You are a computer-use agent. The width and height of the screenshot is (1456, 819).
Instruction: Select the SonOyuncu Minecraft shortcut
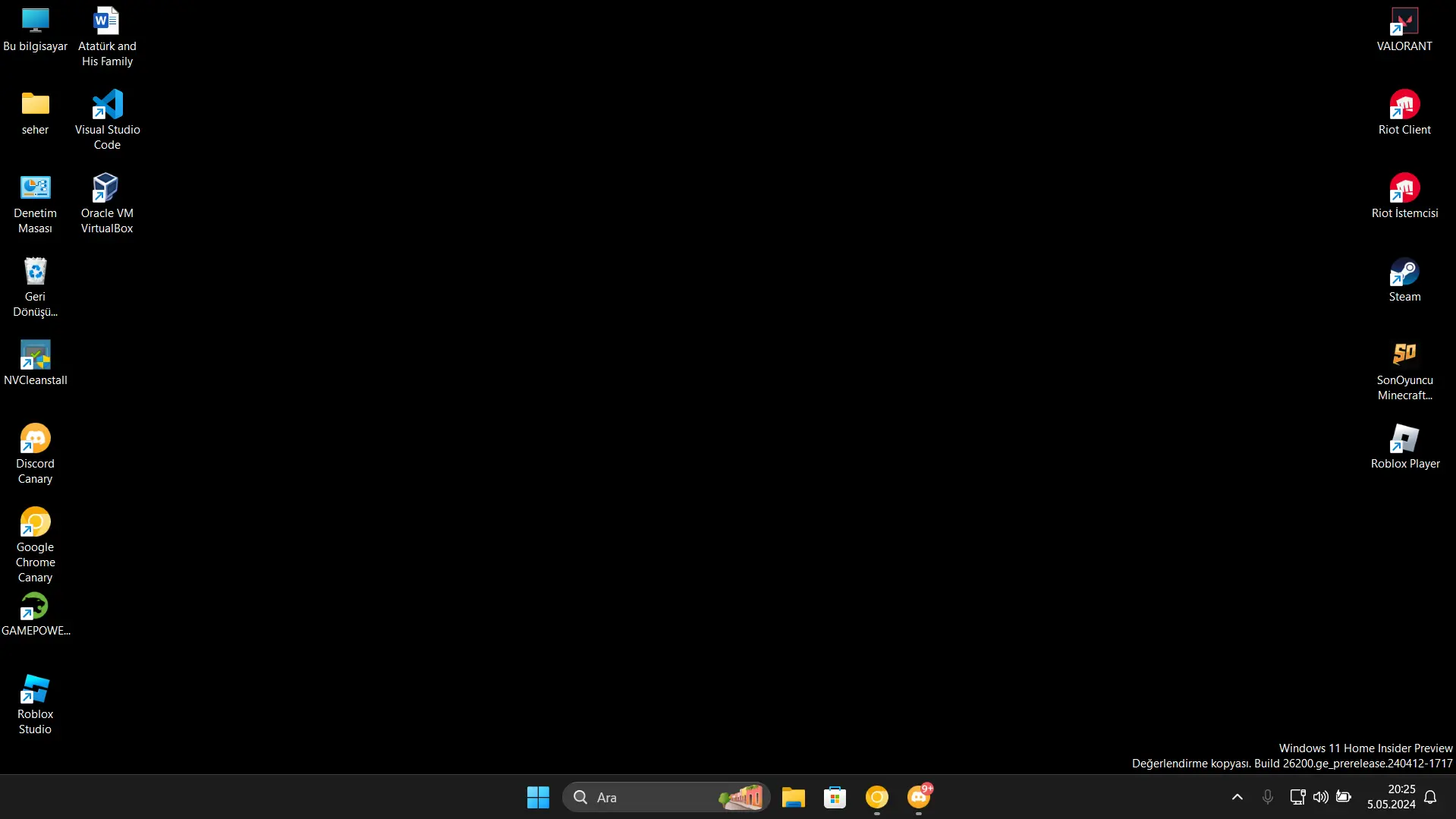1404,371
